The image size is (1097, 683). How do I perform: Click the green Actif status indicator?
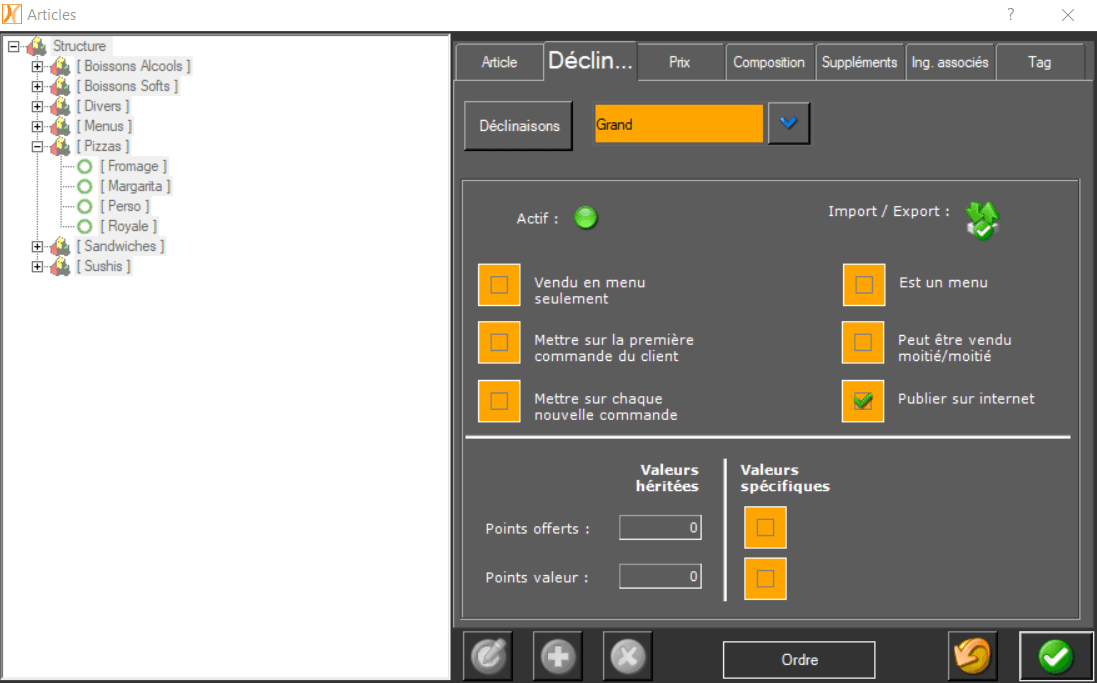[x=586, y=217]
